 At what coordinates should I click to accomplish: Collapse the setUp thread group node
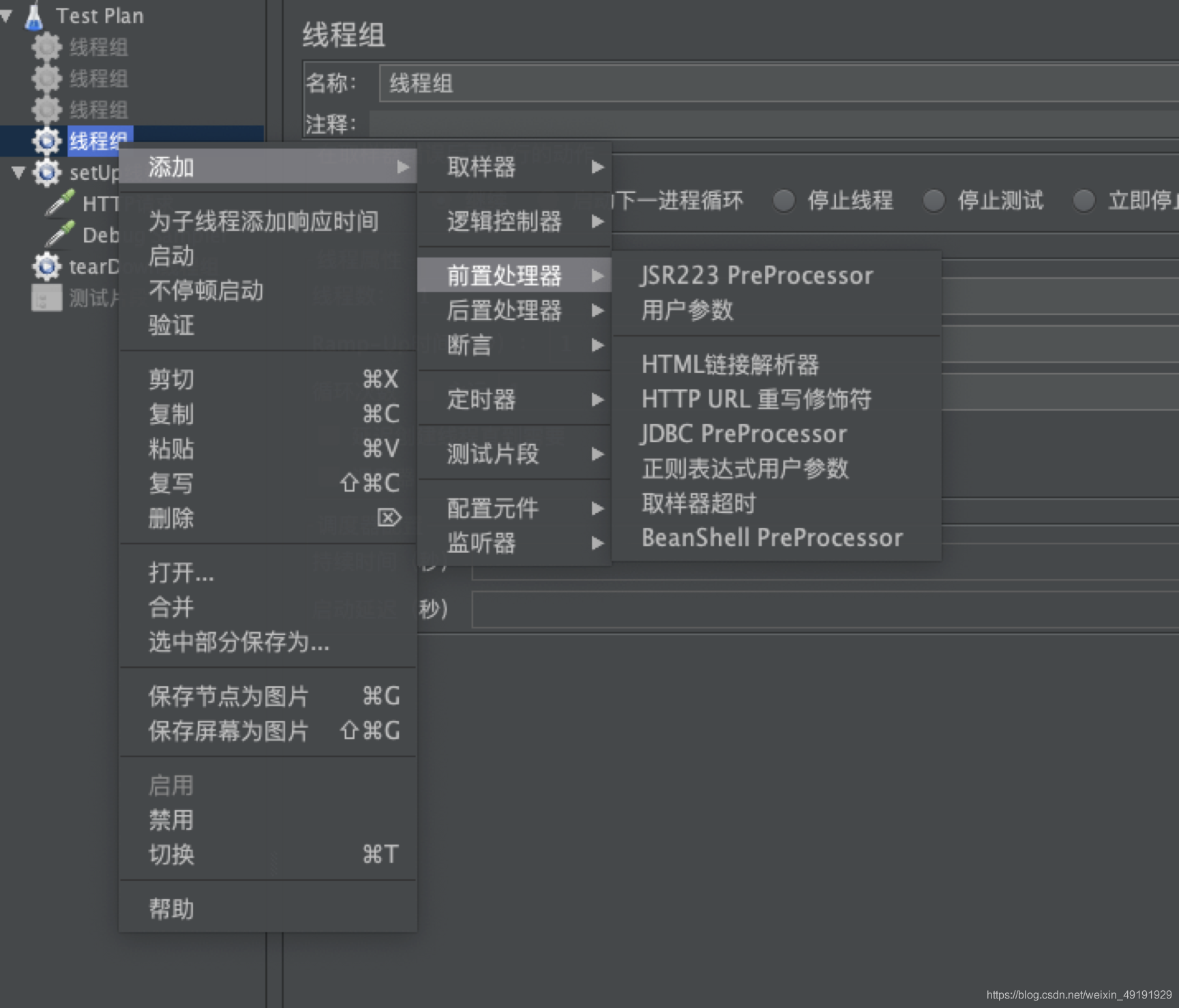click(19, 173)
